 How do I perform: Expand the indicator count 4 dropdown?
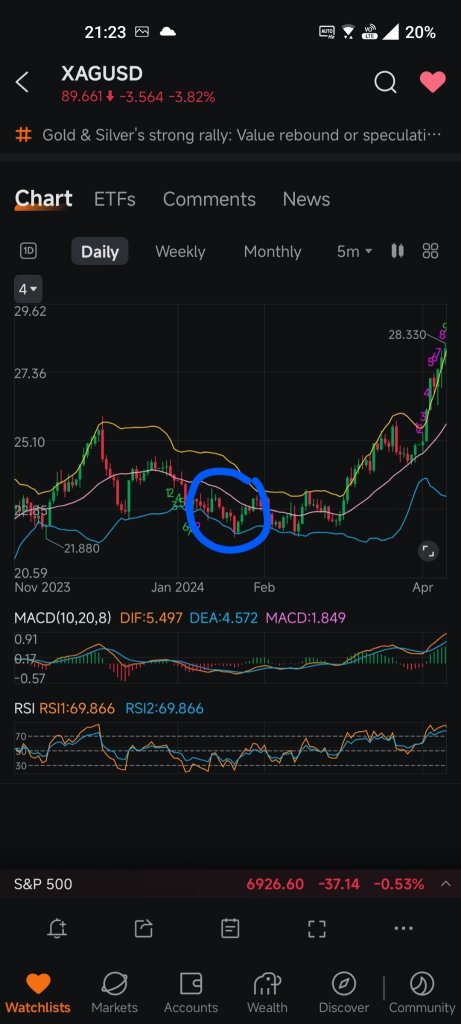coord(28,288)
